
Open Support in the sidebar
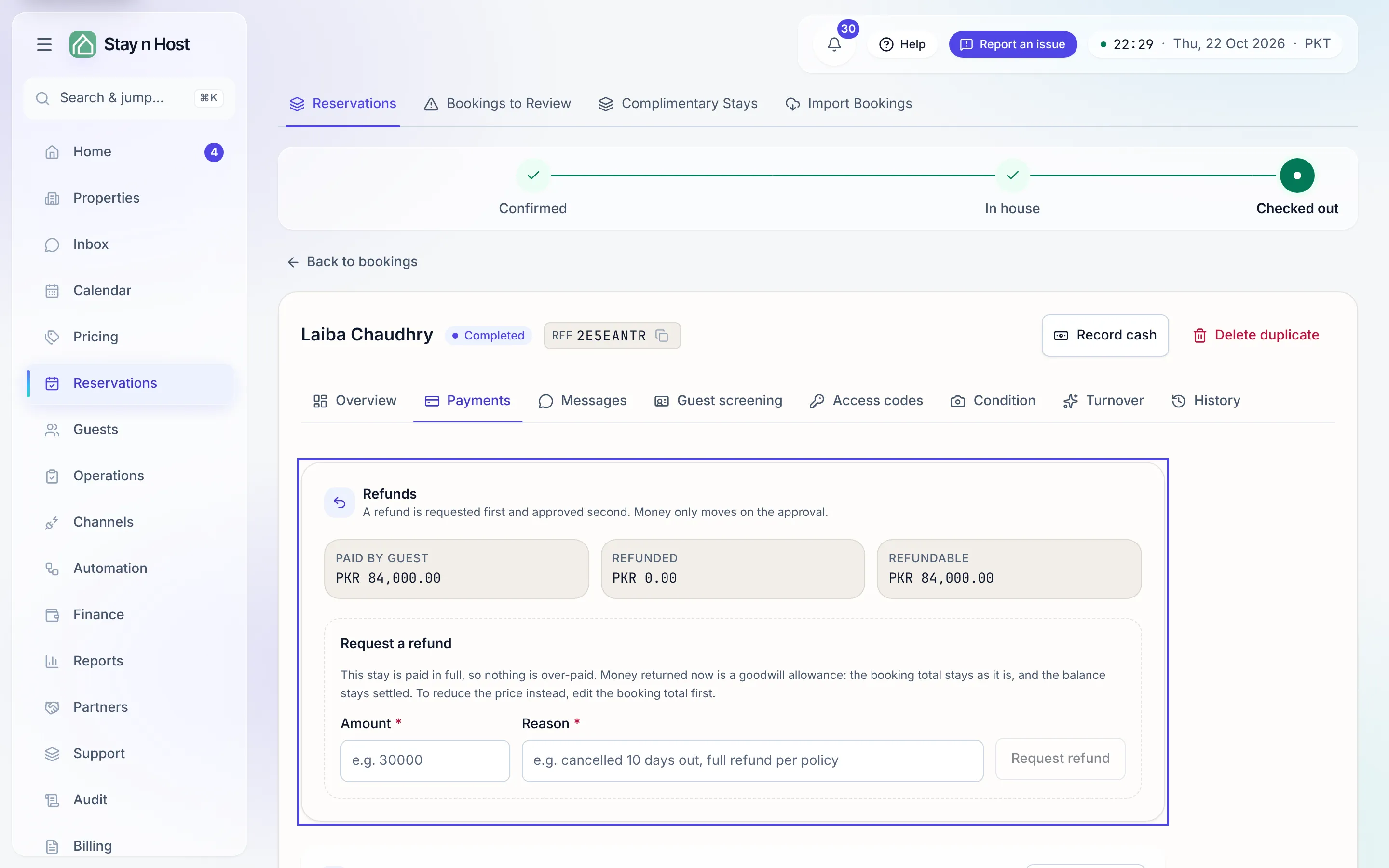tap(130, 754)
